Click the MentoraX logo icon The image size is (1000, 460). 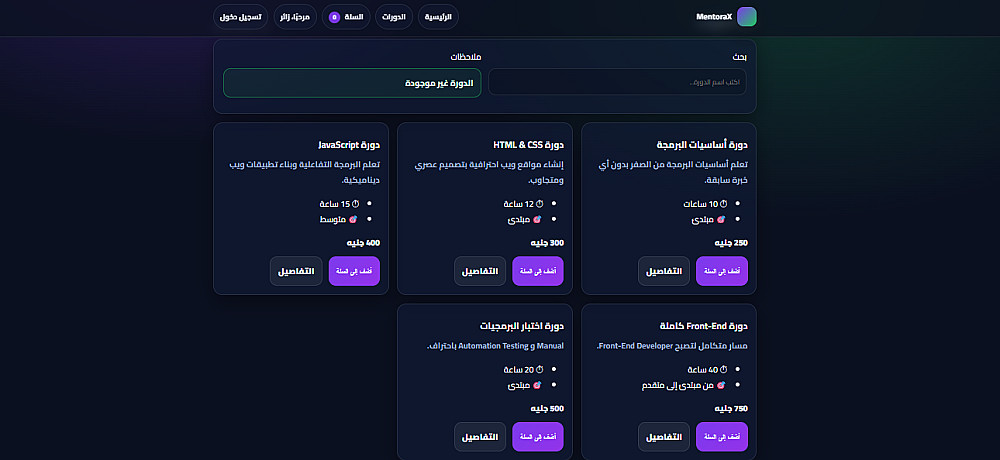point(746,17)
